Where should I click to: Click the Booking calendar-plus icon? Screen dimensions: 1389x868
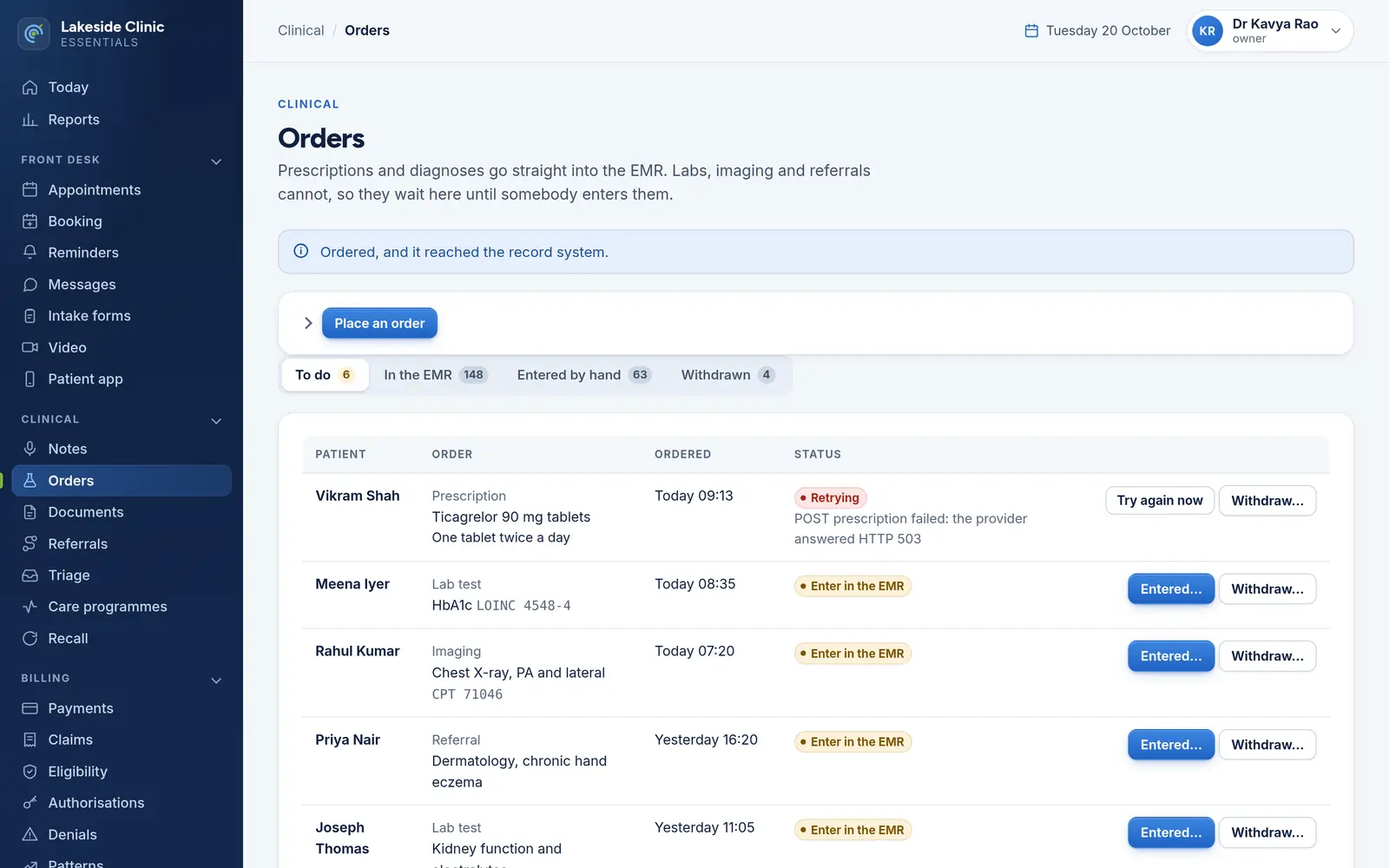(30, 221)
